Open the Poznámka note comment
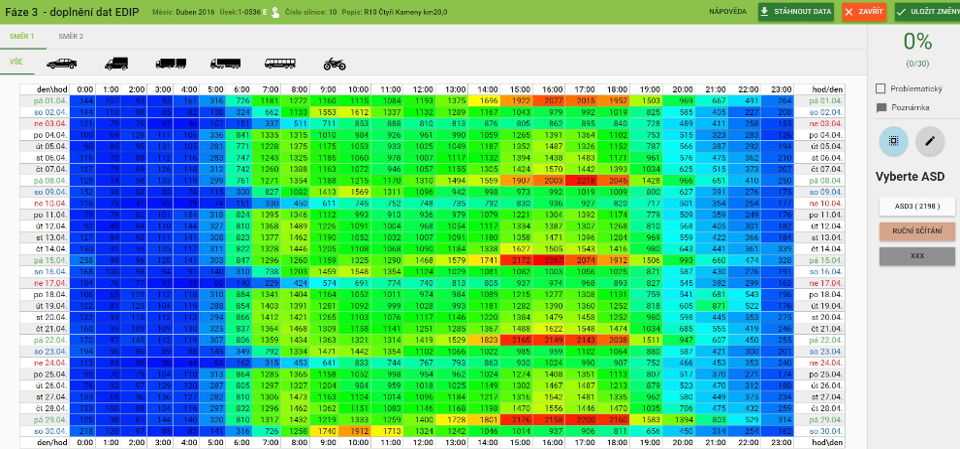Viewport: 960px width, 449px height. [x=909, y=107]
